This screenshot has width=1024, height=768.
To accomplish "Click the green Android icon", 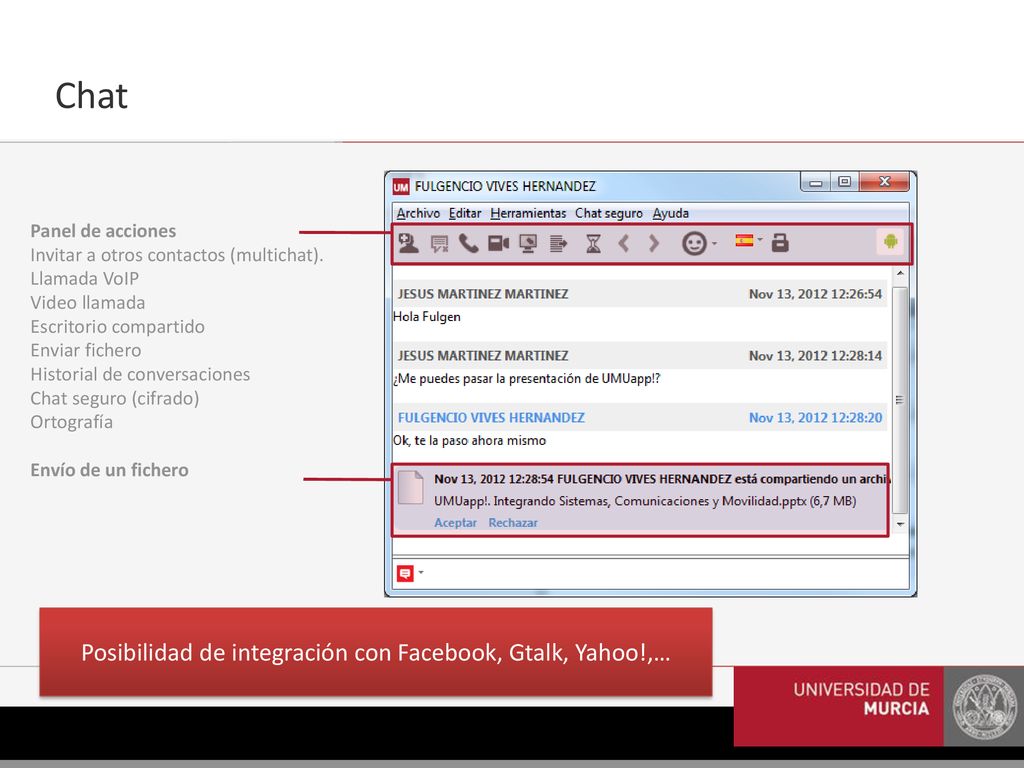I will (x=890, y=242).
